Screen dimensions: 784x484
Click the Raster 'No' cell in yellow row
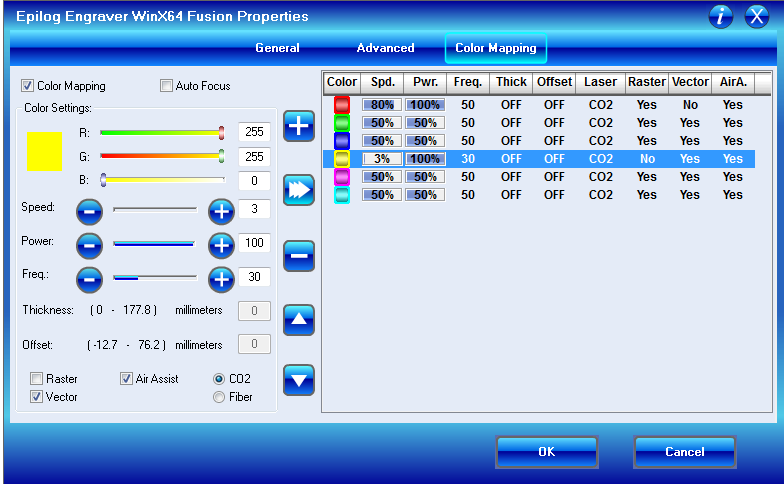point(647,159)
